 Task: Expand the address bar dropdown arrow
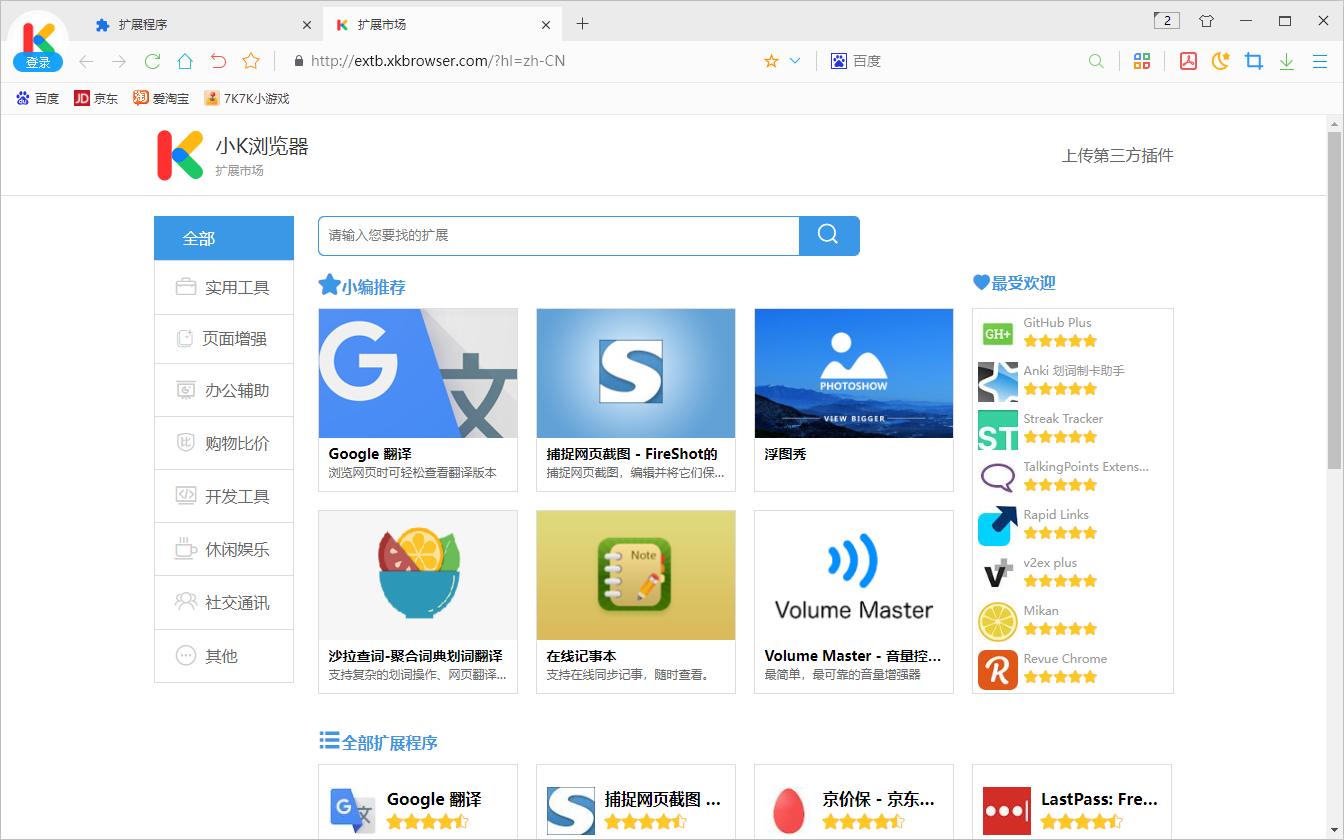coord(795,61)
